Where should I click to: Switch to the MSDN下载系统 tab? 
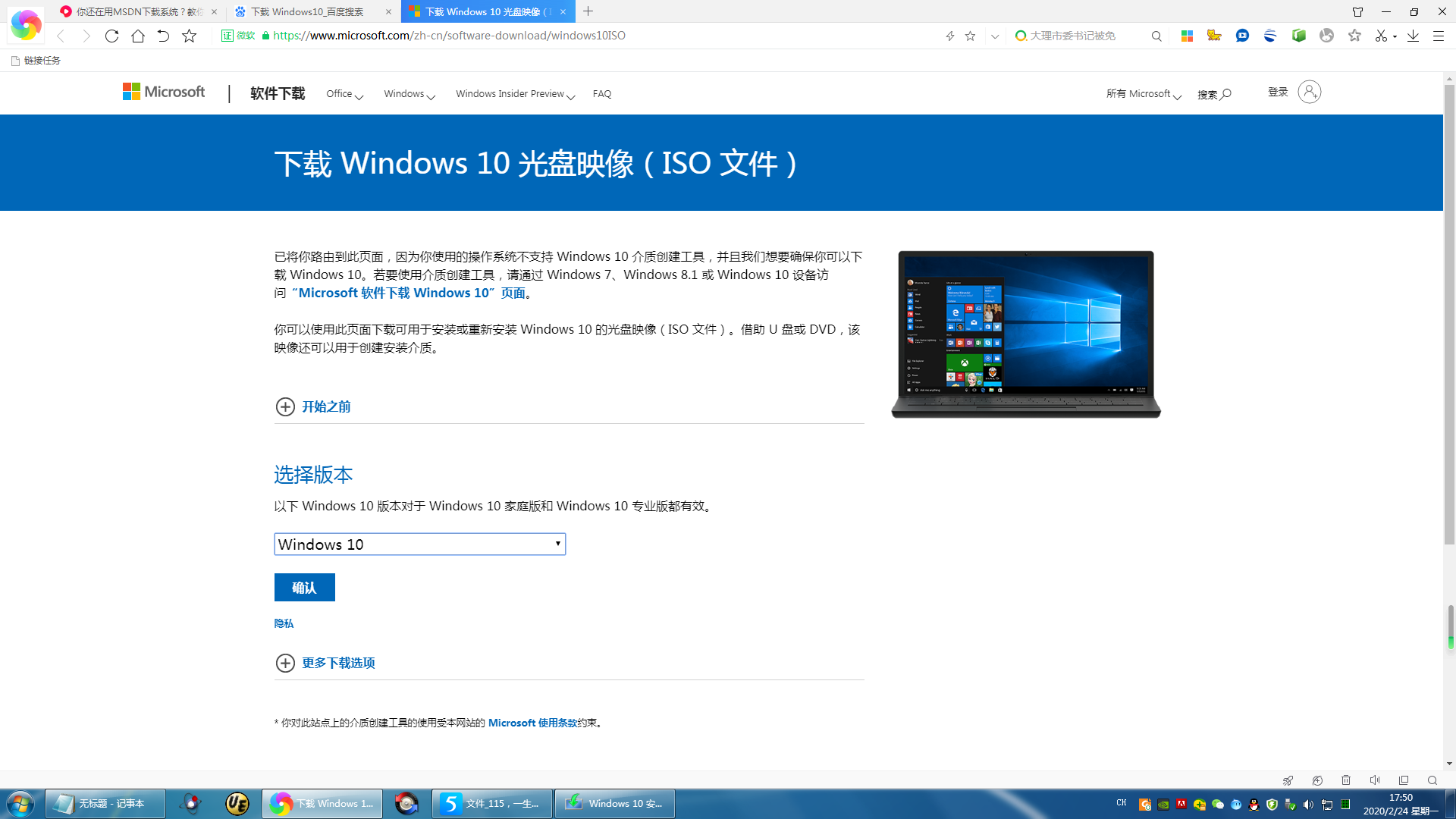[x=139, y=11]
